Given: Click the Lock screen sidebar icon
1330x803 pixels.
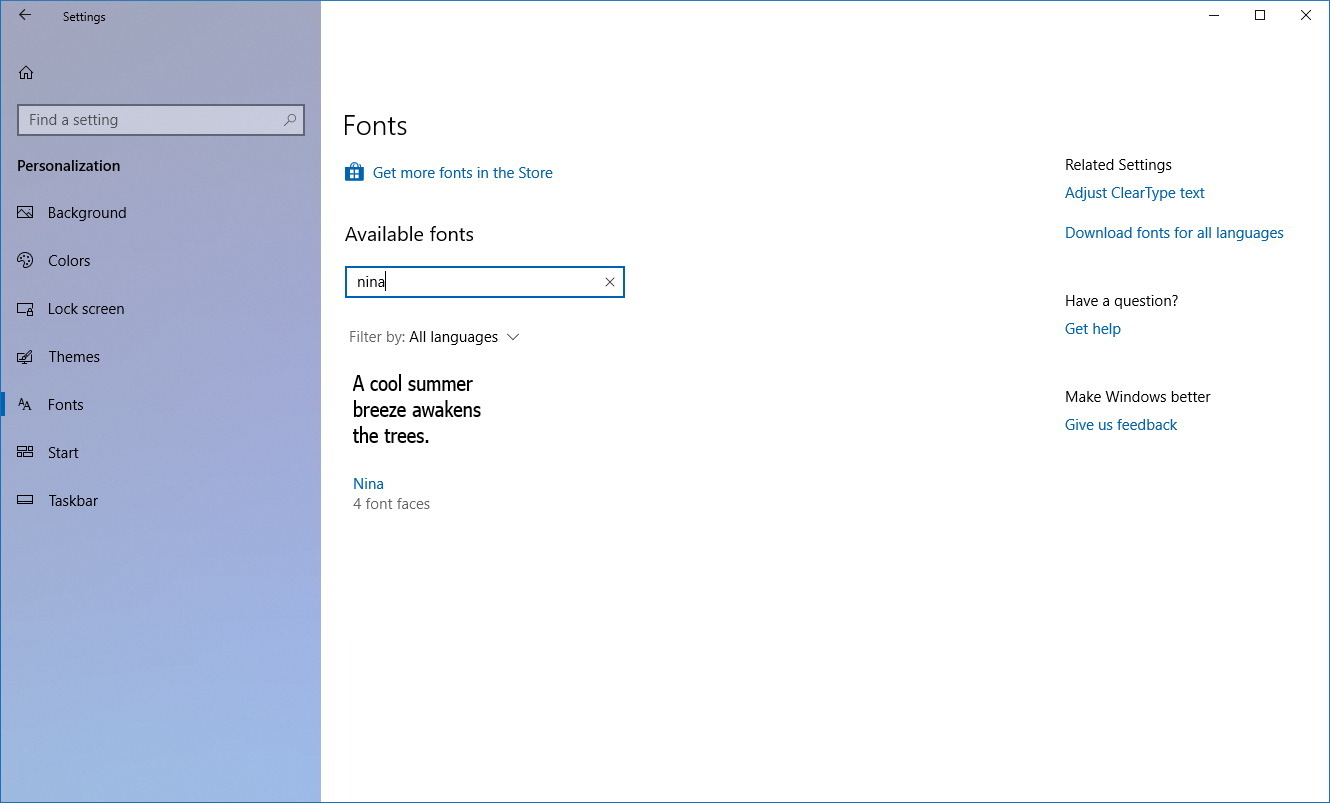Looking at the screenshot, I should pyautogui.click(x=25, y=308).
